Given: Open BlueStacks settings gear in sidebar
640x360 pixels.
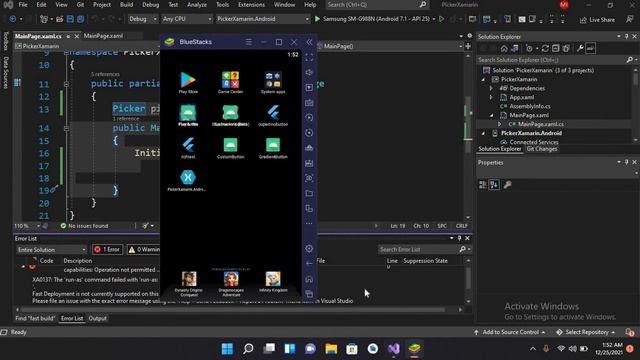Looking at the screenshot, I should (x=309, y=249).
